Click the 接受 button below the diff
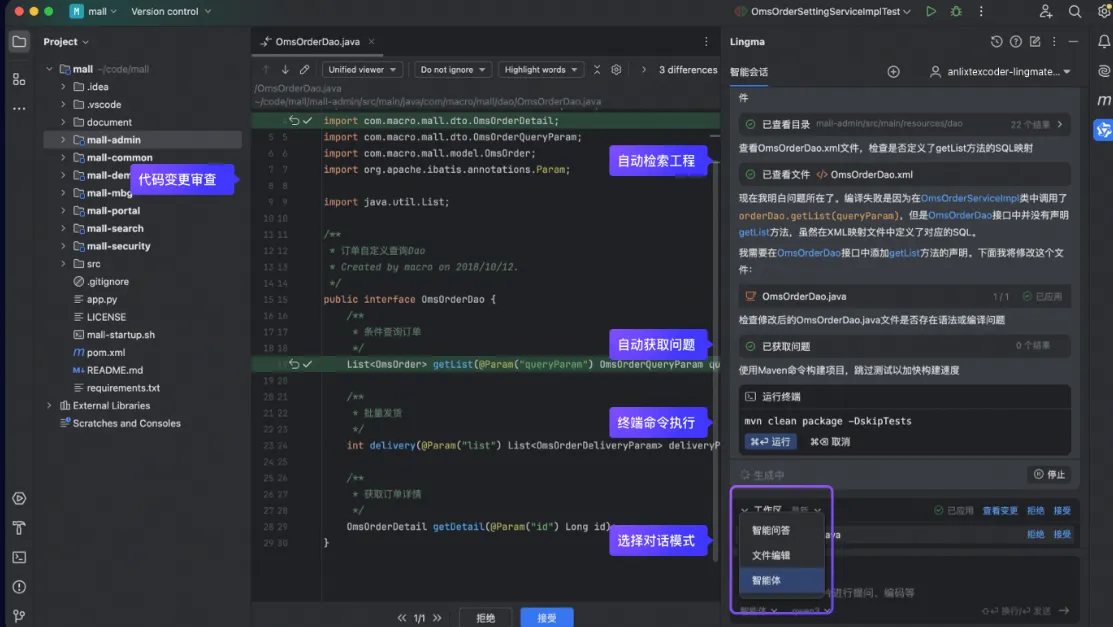Screen dimensions: 1113x627 [547, 618]
